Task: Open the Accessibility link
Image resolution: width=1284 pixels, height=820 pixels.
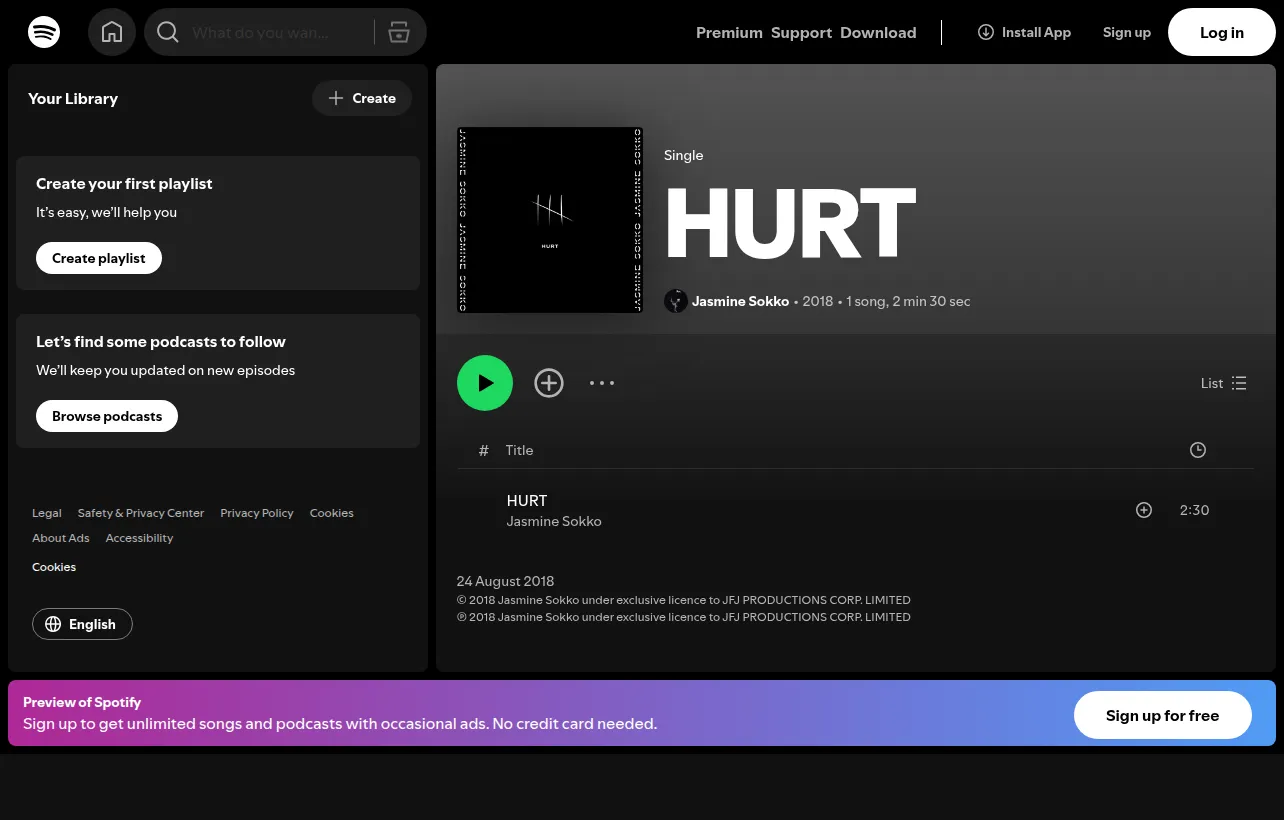Action: [x=139, y=538]
